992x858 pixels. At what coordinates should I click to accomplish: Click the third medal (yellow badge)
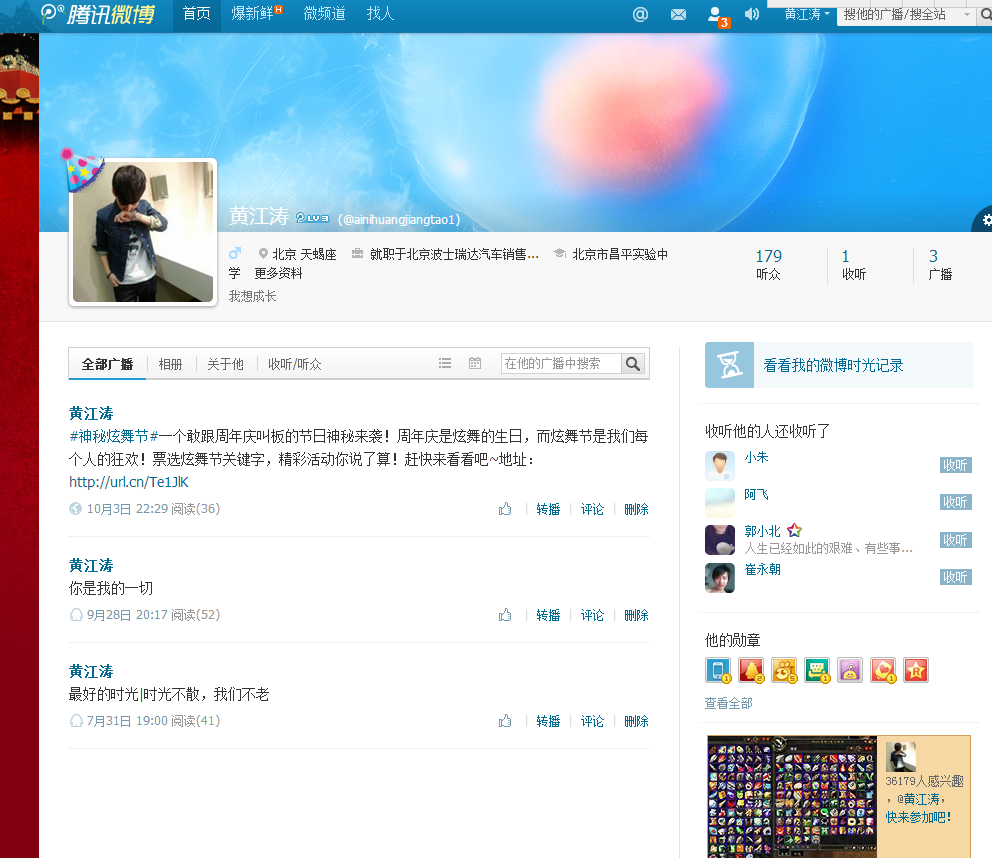pos(784,670)
